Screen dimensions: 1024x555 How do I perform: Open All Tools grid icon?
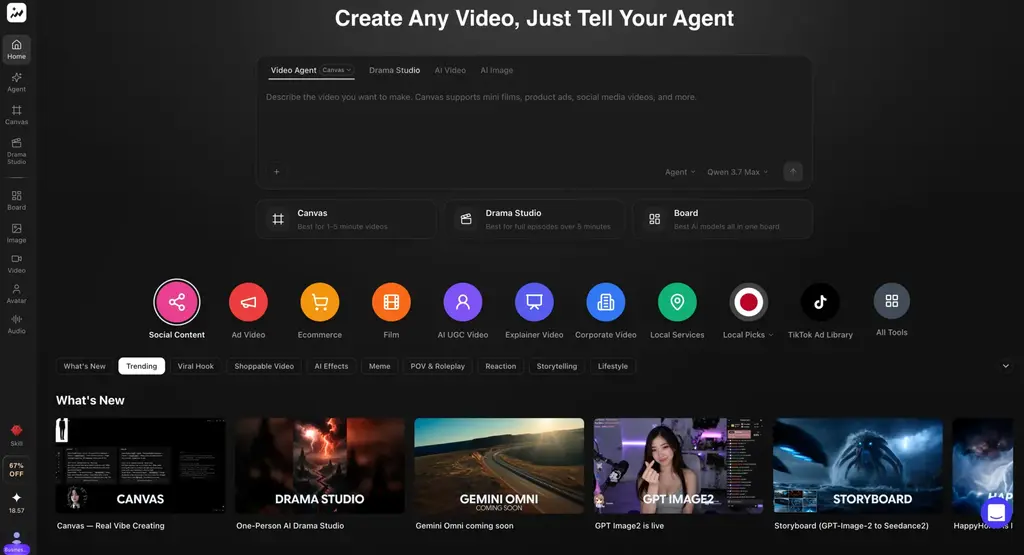(891, 301)
